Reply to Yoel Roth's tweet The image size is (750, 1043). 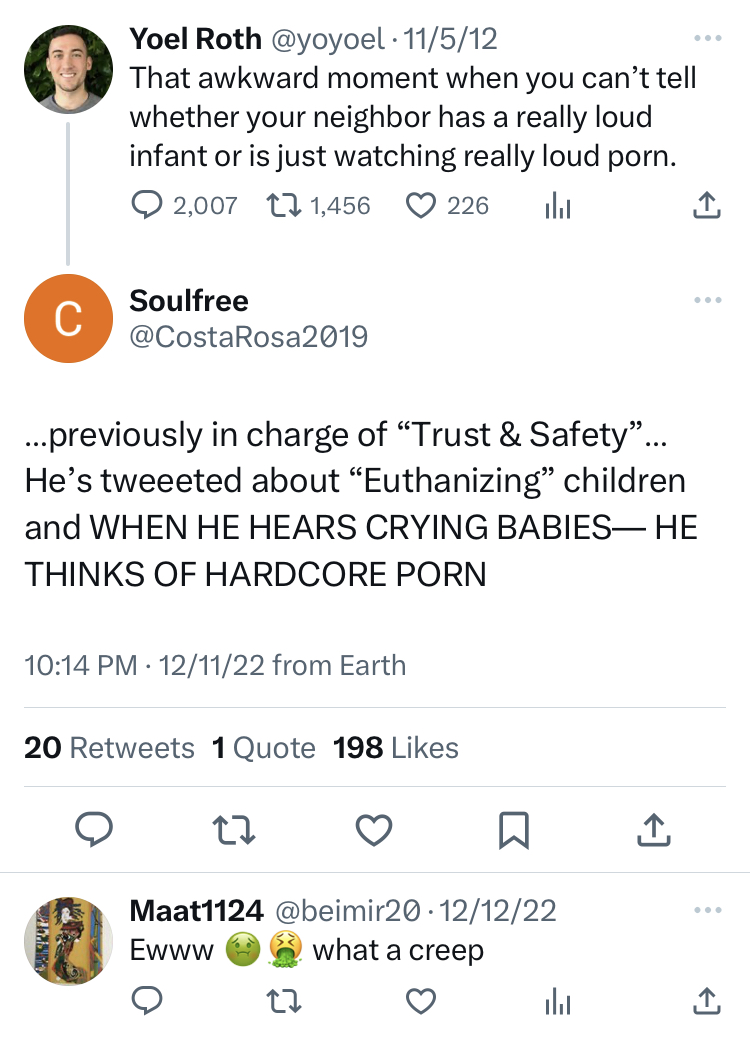(x=147, y=206)
